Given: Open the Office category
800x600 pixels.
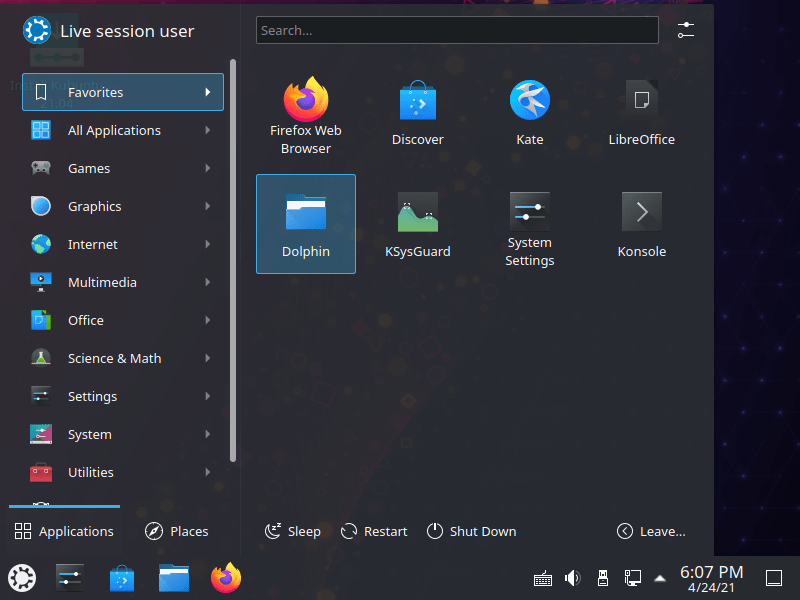Looking at the screenshot, I should pyautogui.click(x=123, y=320).
